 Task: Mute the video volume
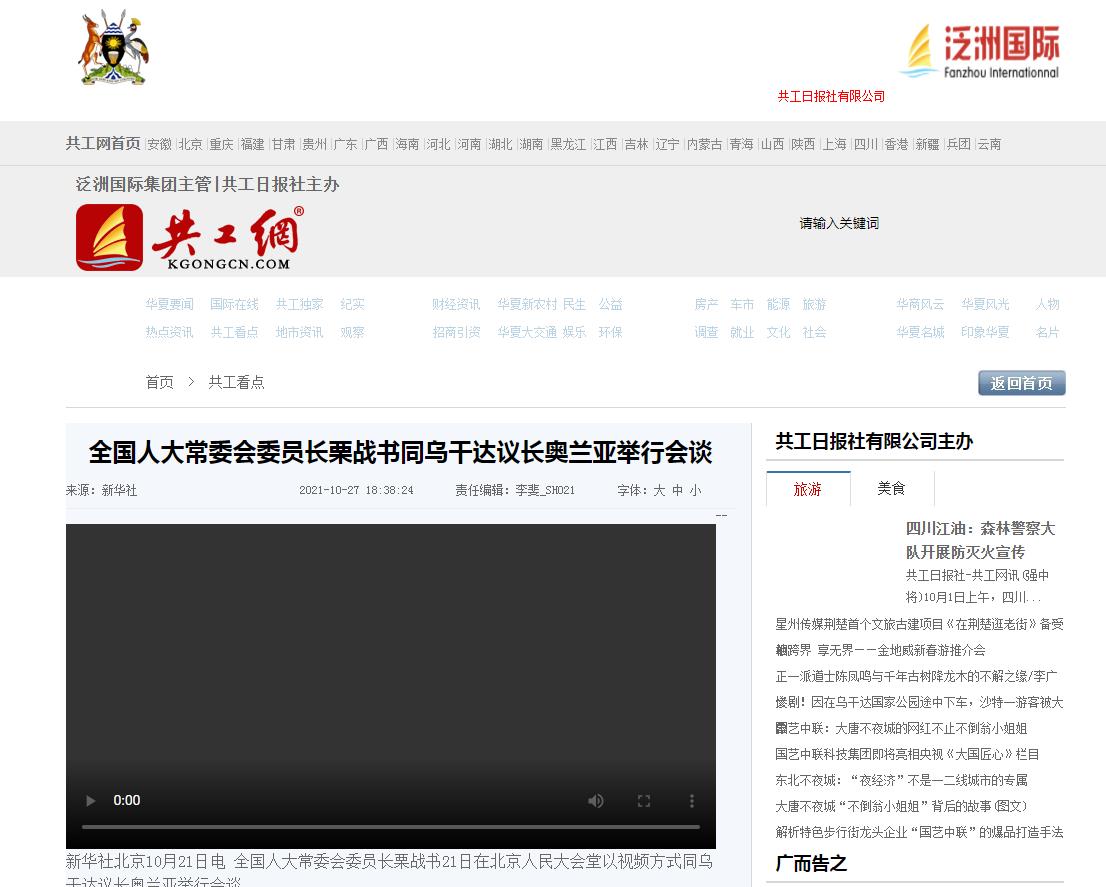point(596,800)
